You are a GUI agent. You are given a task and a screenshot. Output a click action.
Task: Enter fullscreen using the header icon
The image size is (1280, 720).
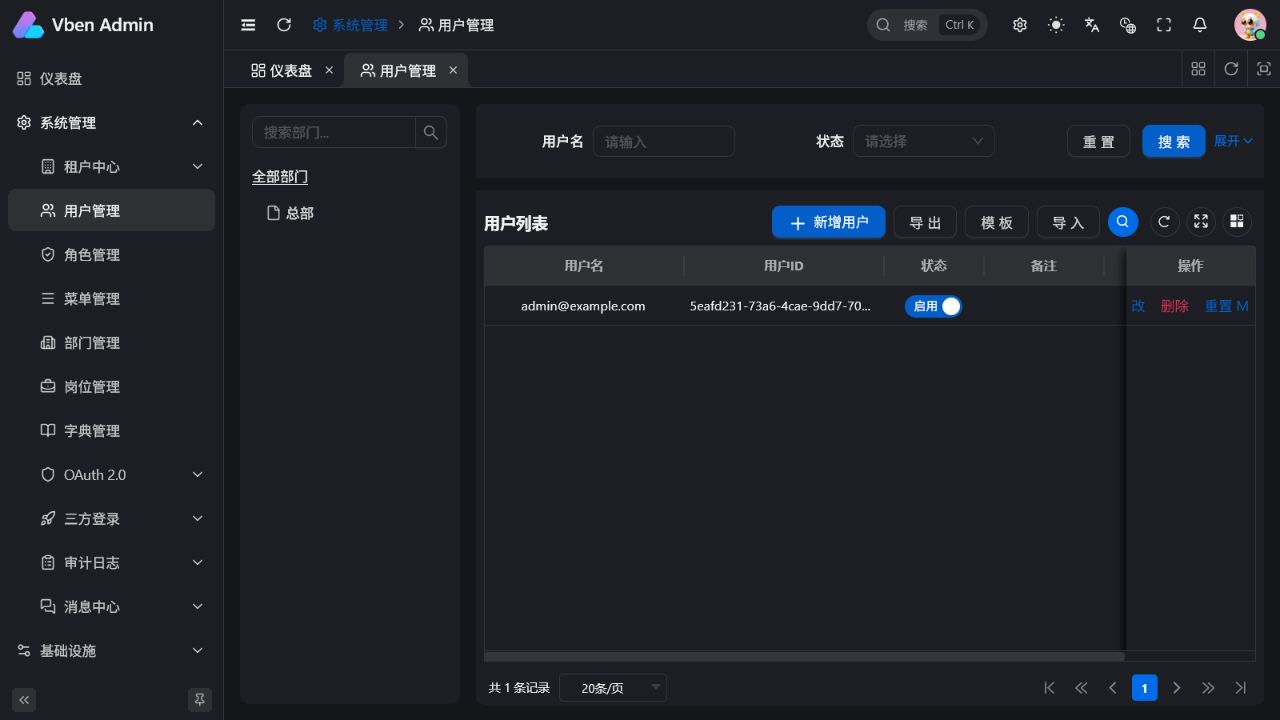tap(1164, 25)
